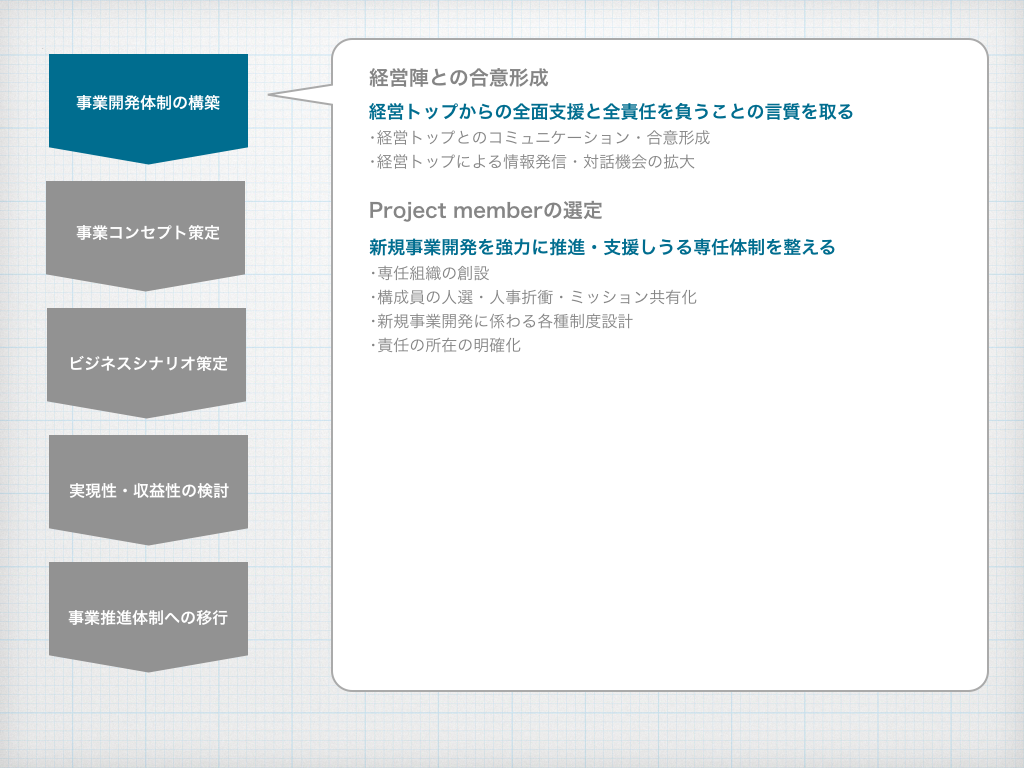Screen dimensions: 1024x768
Task: Select bullet 専任組織の創設
Action: [429, 273]
